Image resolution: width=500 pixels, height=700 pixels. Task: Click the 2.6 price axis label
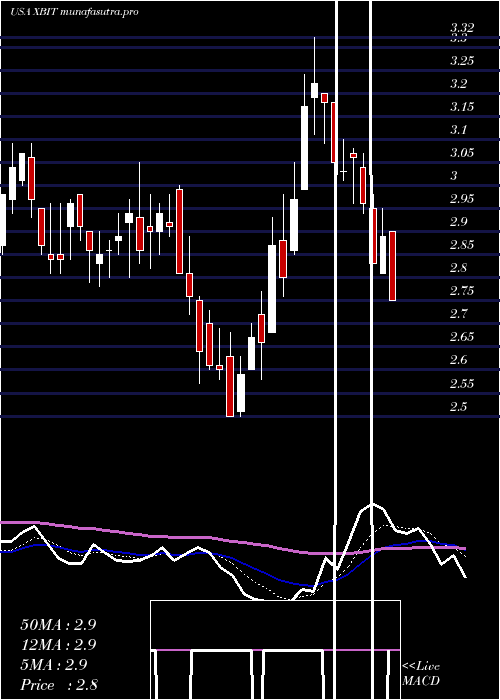coord(458,360)
